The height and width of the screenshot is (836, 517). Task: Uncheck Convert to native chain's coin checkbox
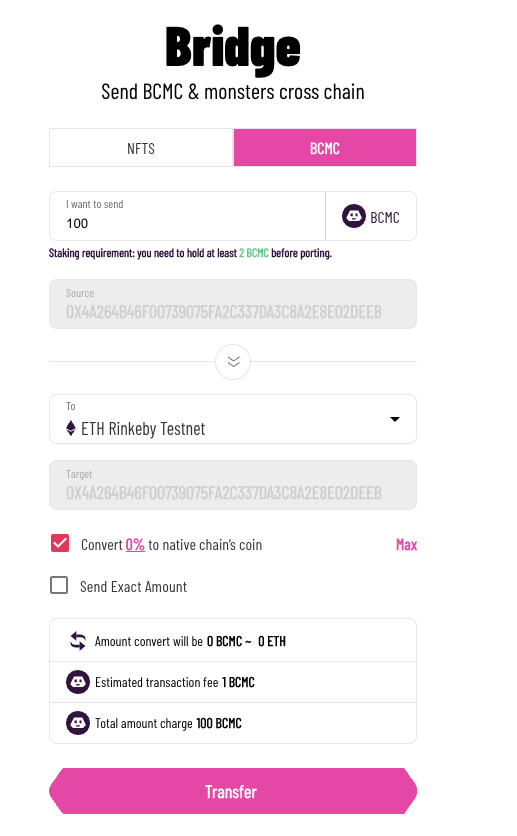pos(60,543)
